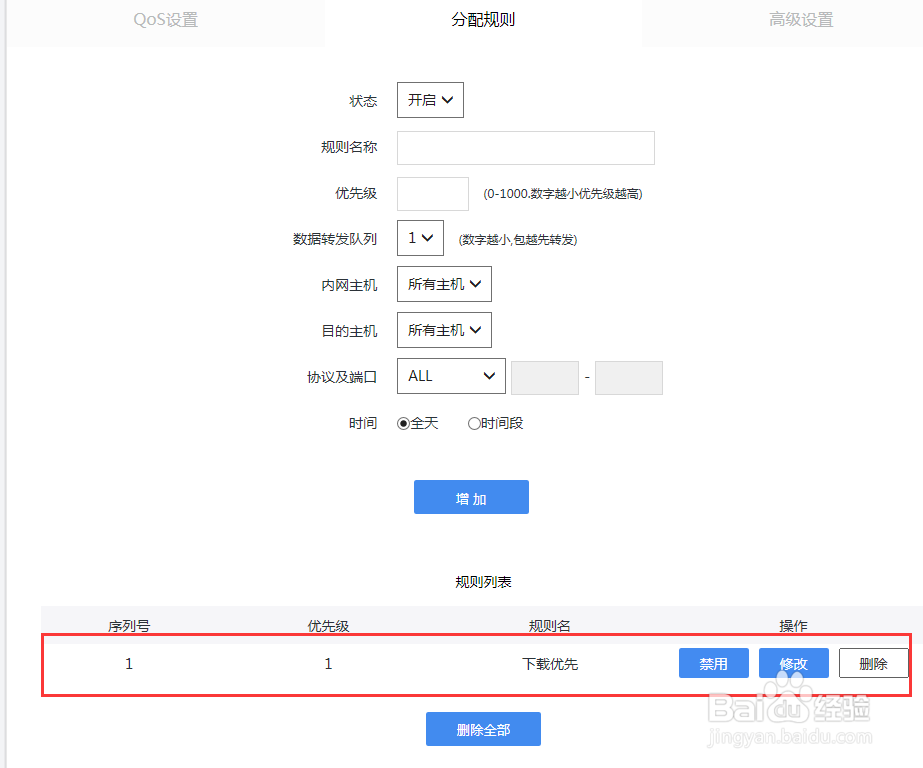Click the start port input field
This screenshot has height=768, width=923.
545,378
